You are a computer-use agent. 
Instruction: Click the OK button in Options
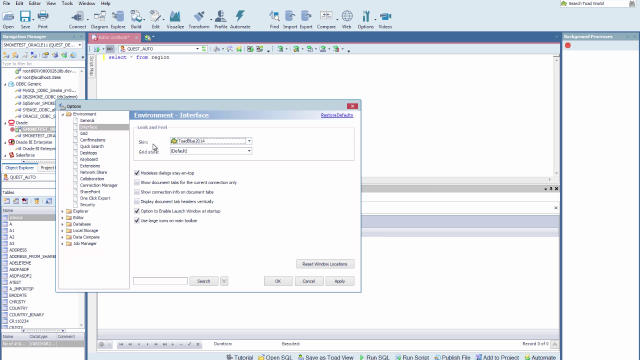coord(278,281)
